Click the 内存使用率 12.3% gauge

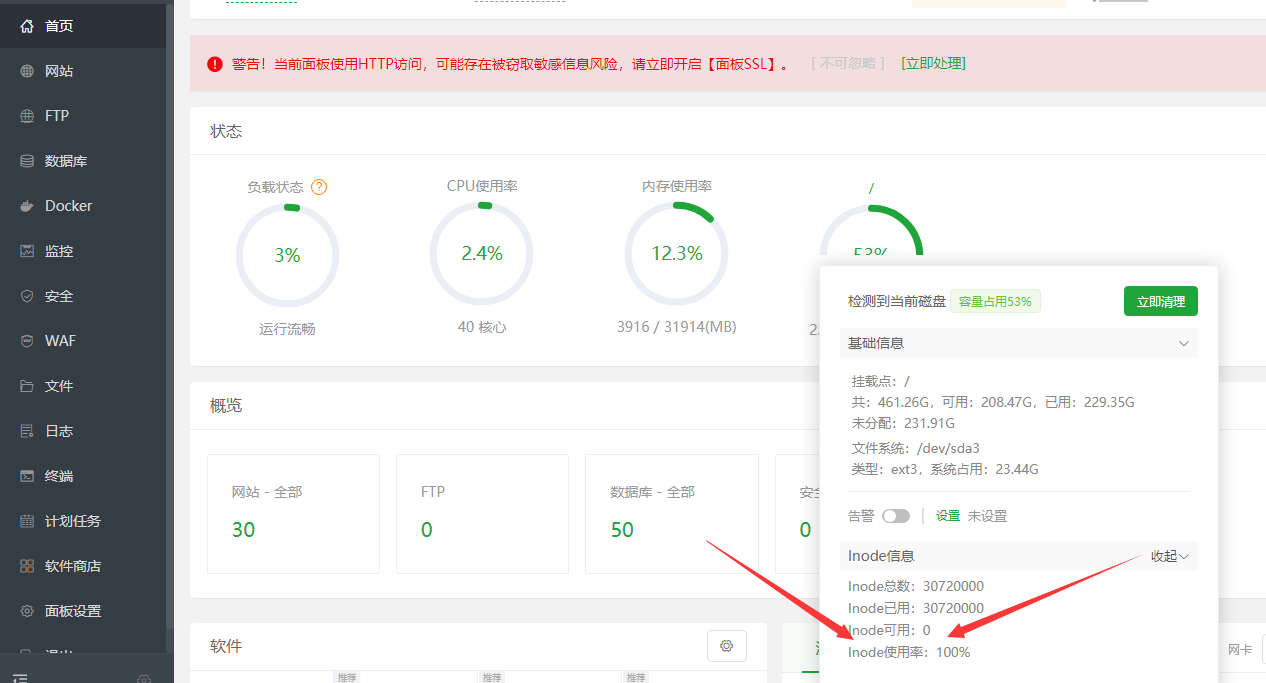[x=676, y=254]
